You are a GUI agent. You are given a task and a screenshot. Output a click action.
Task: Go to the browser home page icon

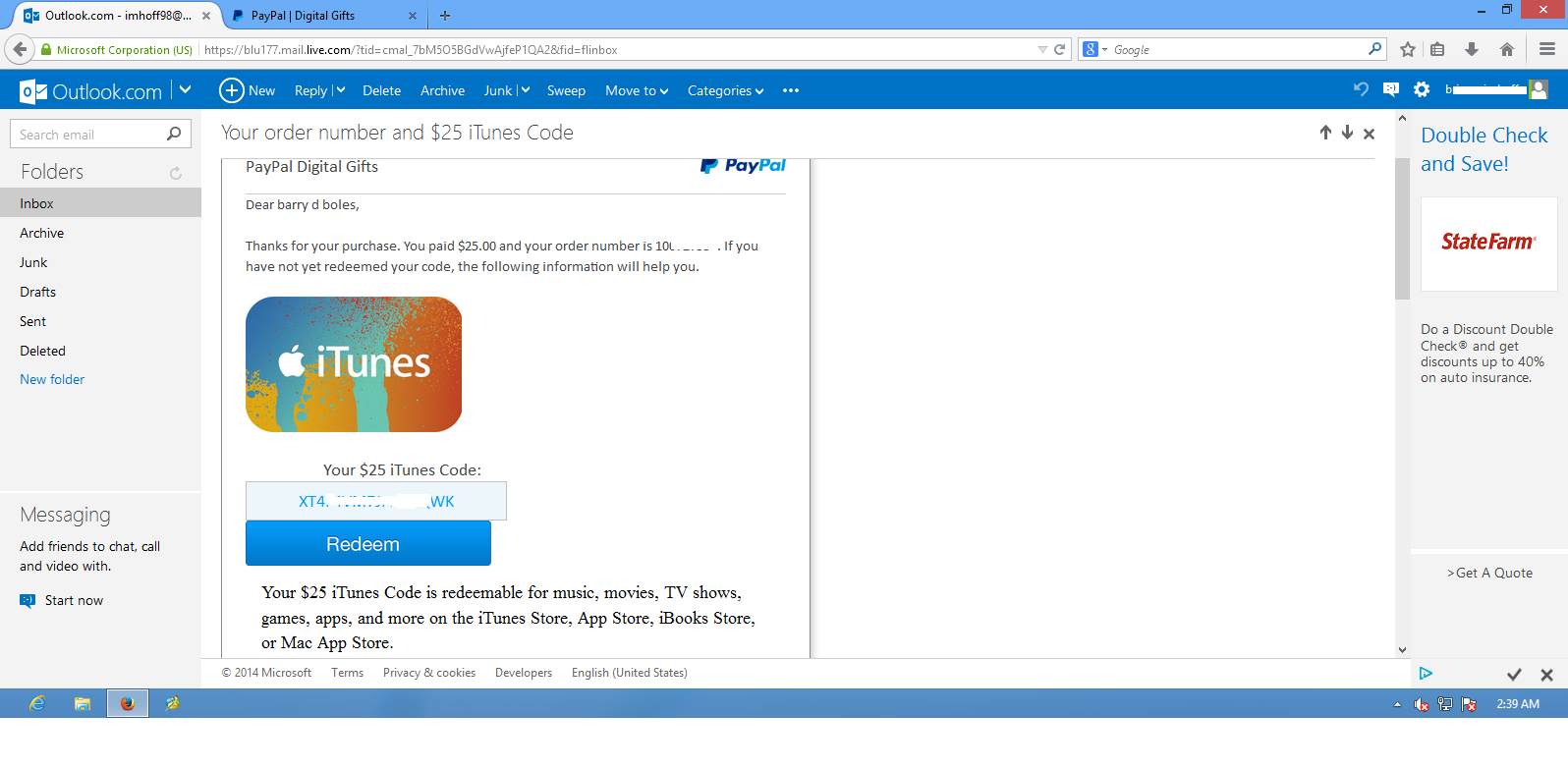click(x=1506, y=49)
